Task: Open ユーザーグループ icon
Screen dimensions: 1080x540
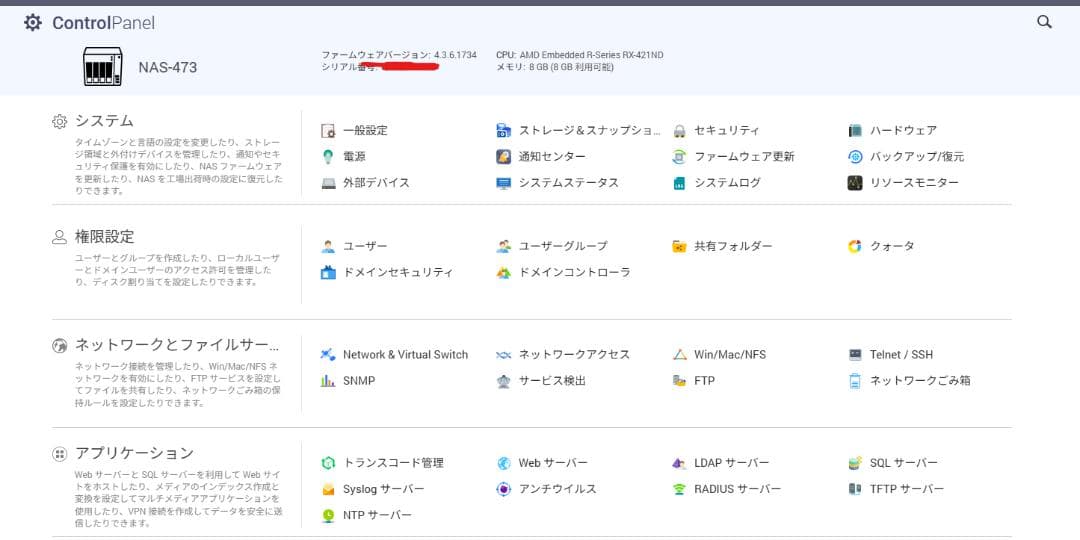Action: click(503, 247)
